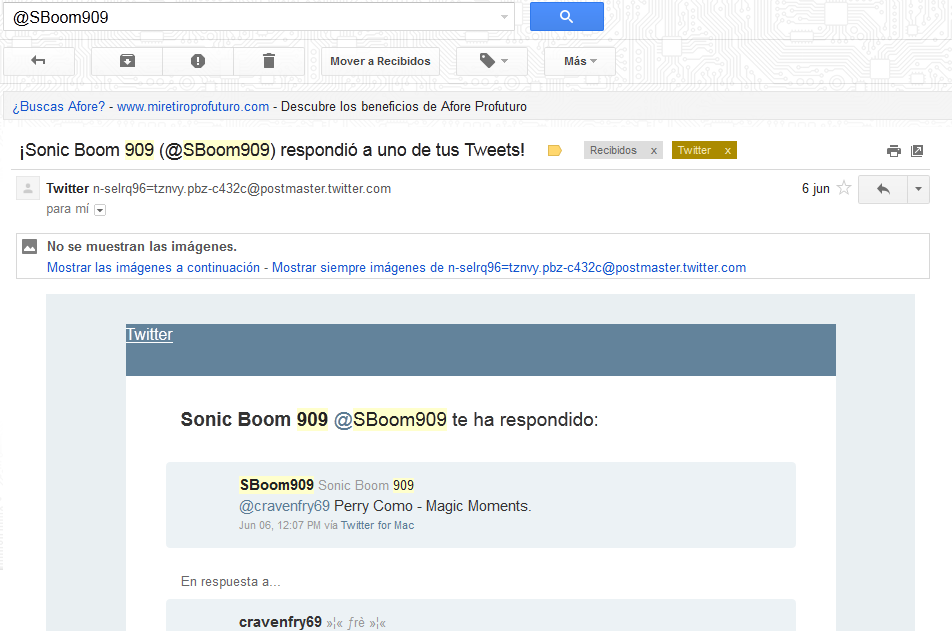
Task: Click the ¿Buscas Afore? ad link
Action: tap(59, 107)
